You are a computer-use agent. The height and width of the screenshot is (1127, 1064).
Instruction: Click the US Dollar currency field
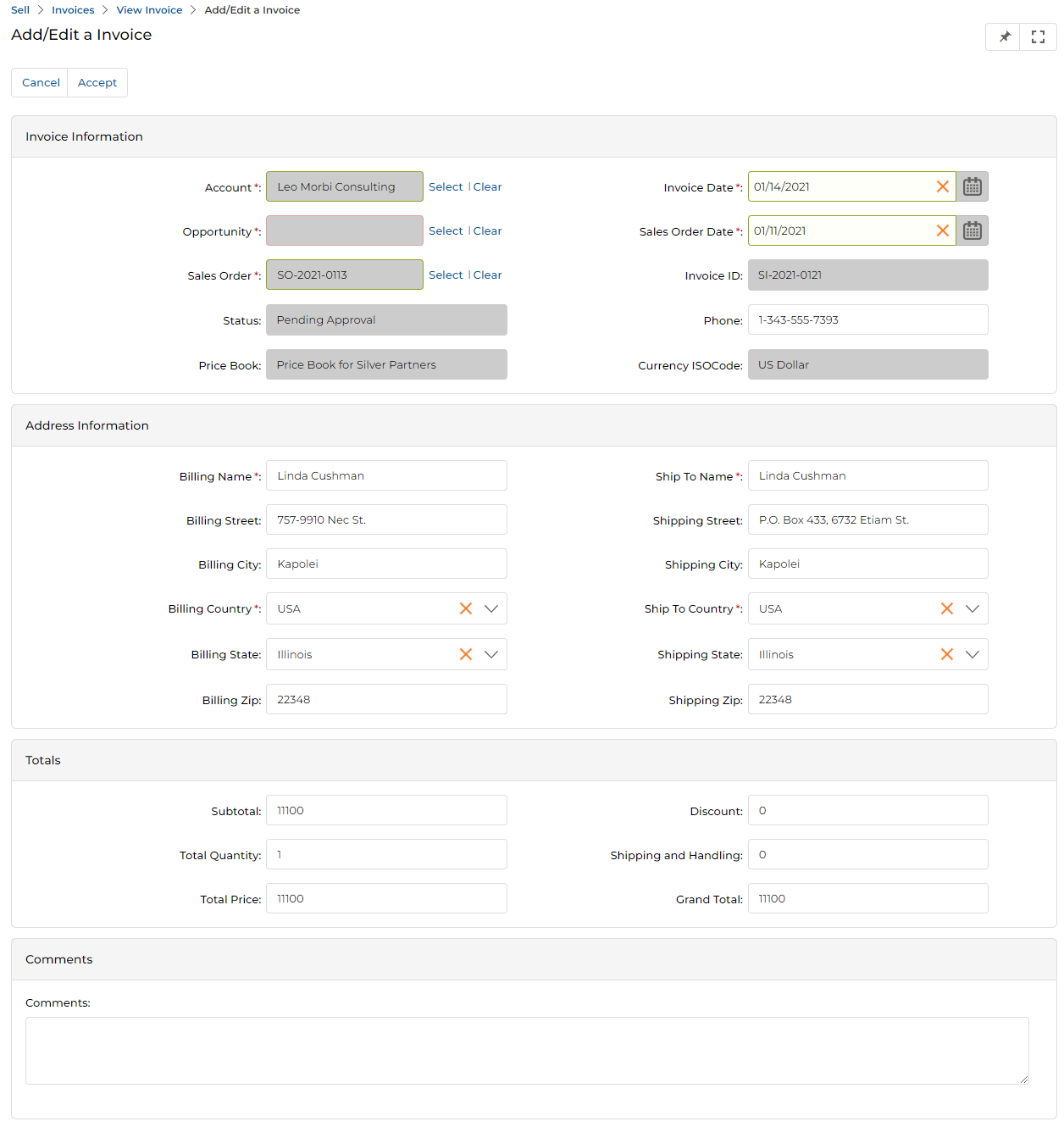coord(867,364)
